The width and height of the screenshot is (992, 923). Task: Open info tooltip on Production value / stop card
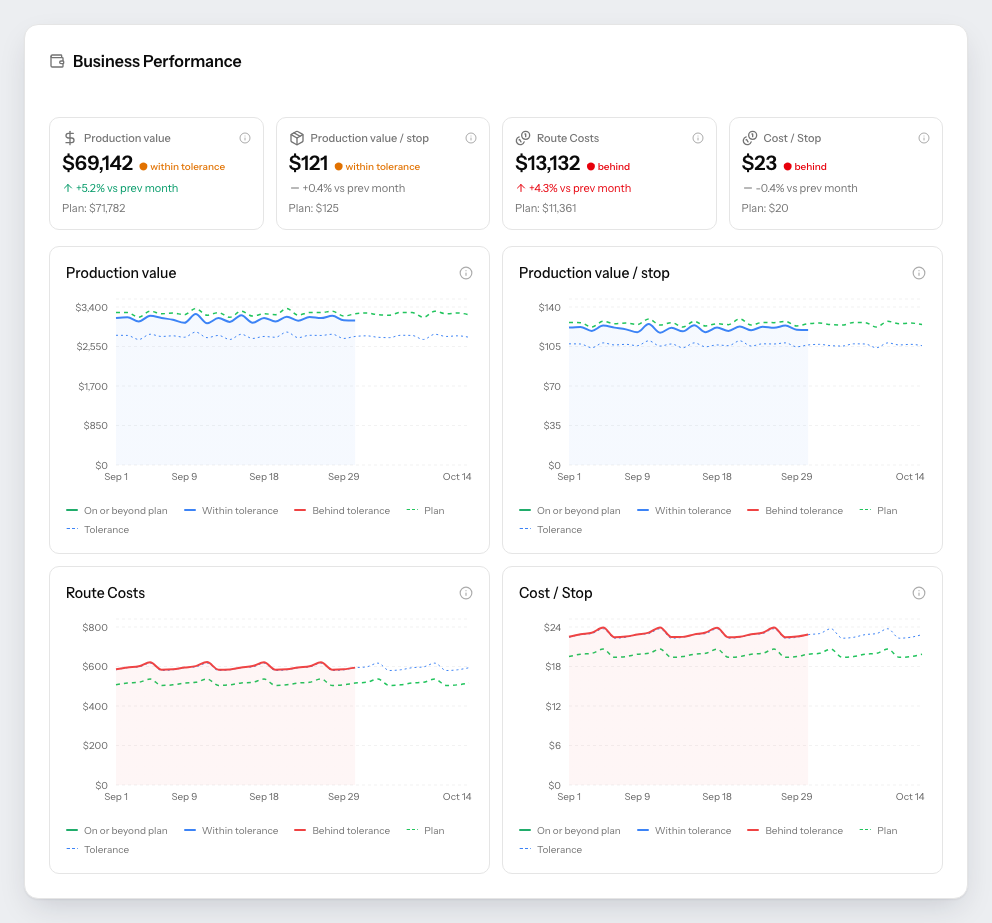tap(471, 138)
